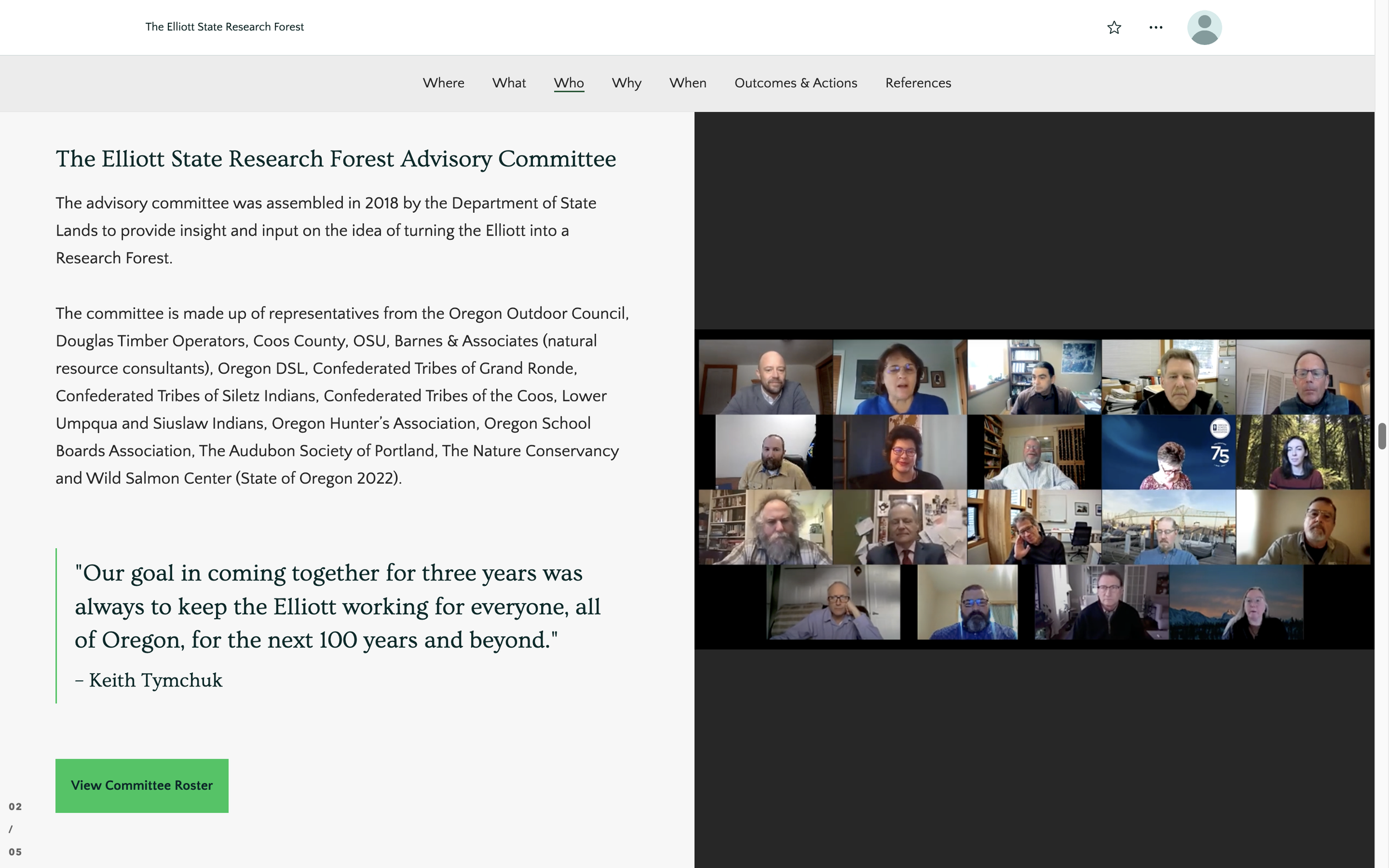Click the user profile avatar icon
Screen dimensions: 1389x868
pos(1204,28)
